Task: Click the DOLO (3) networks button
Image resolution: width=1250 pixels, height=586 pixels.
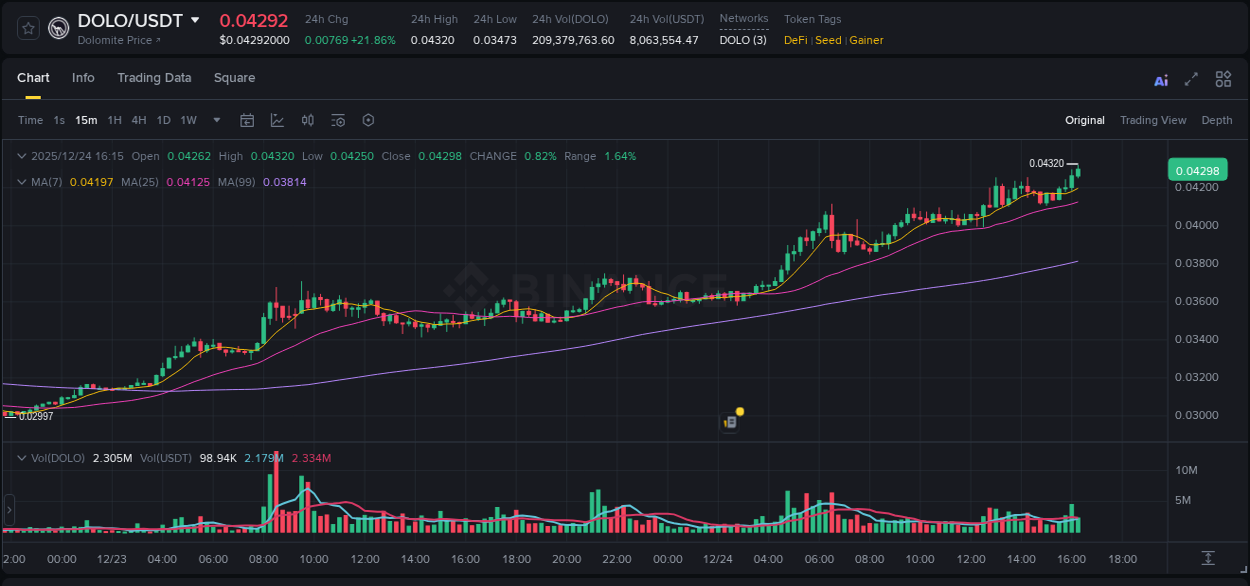Action: [742, 40]
